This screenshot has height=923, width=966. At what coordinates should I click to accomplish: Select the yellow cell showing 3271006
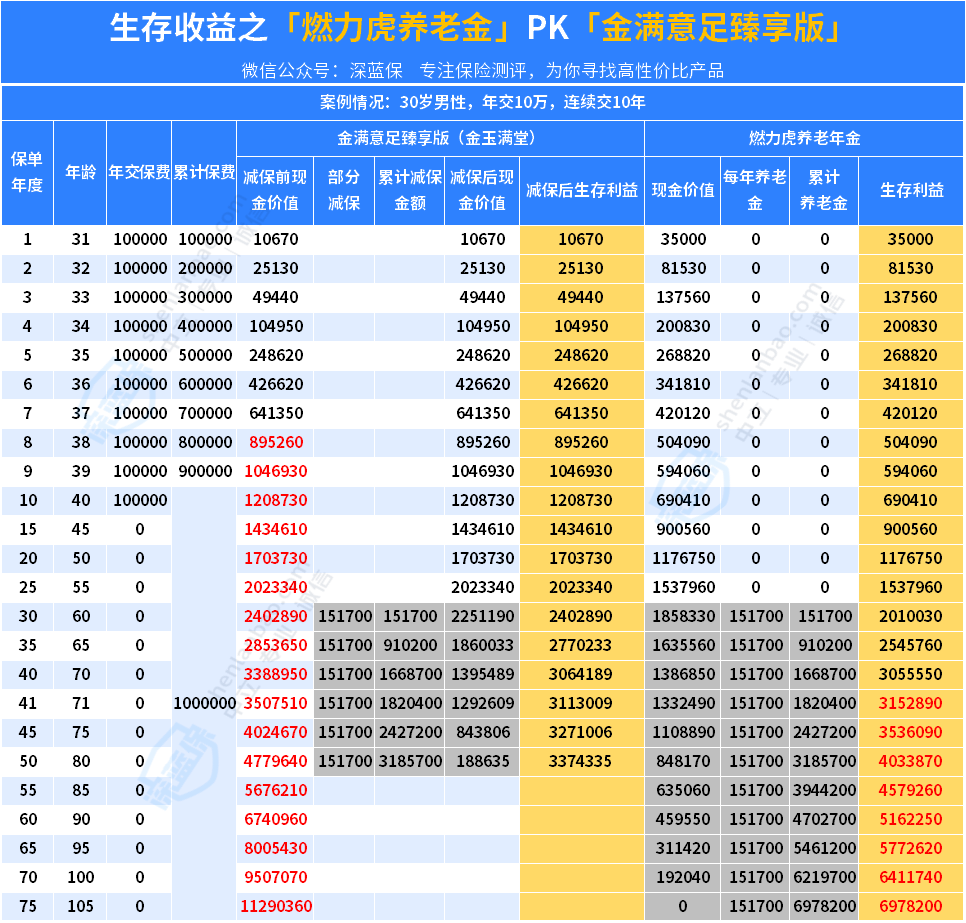(x=580, y=732)
